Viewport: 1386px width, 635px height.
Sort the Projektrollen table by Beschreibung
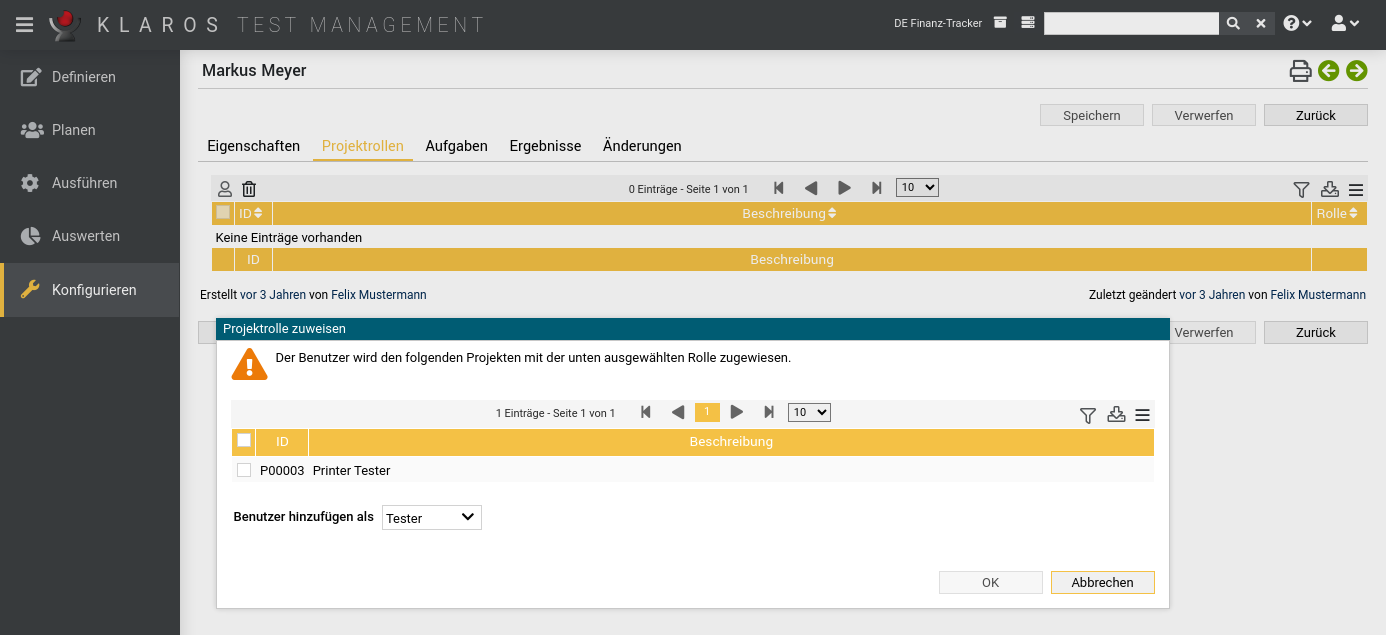click(x=791, y=213)
